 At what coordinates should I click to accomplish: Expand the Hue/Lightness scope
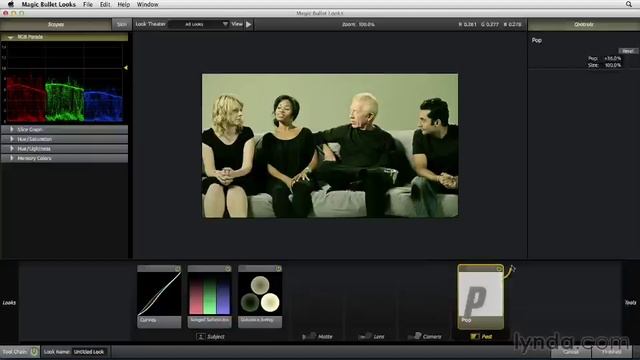point(11,149)
